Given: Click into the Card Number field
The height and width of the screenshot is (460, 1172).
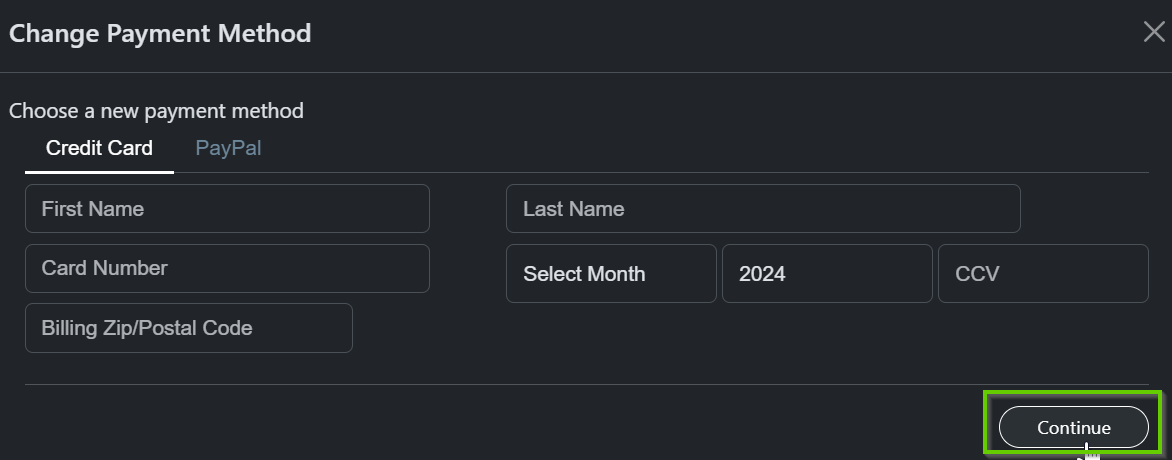Looking at the screenshot, I should click(x=227, y=268).
